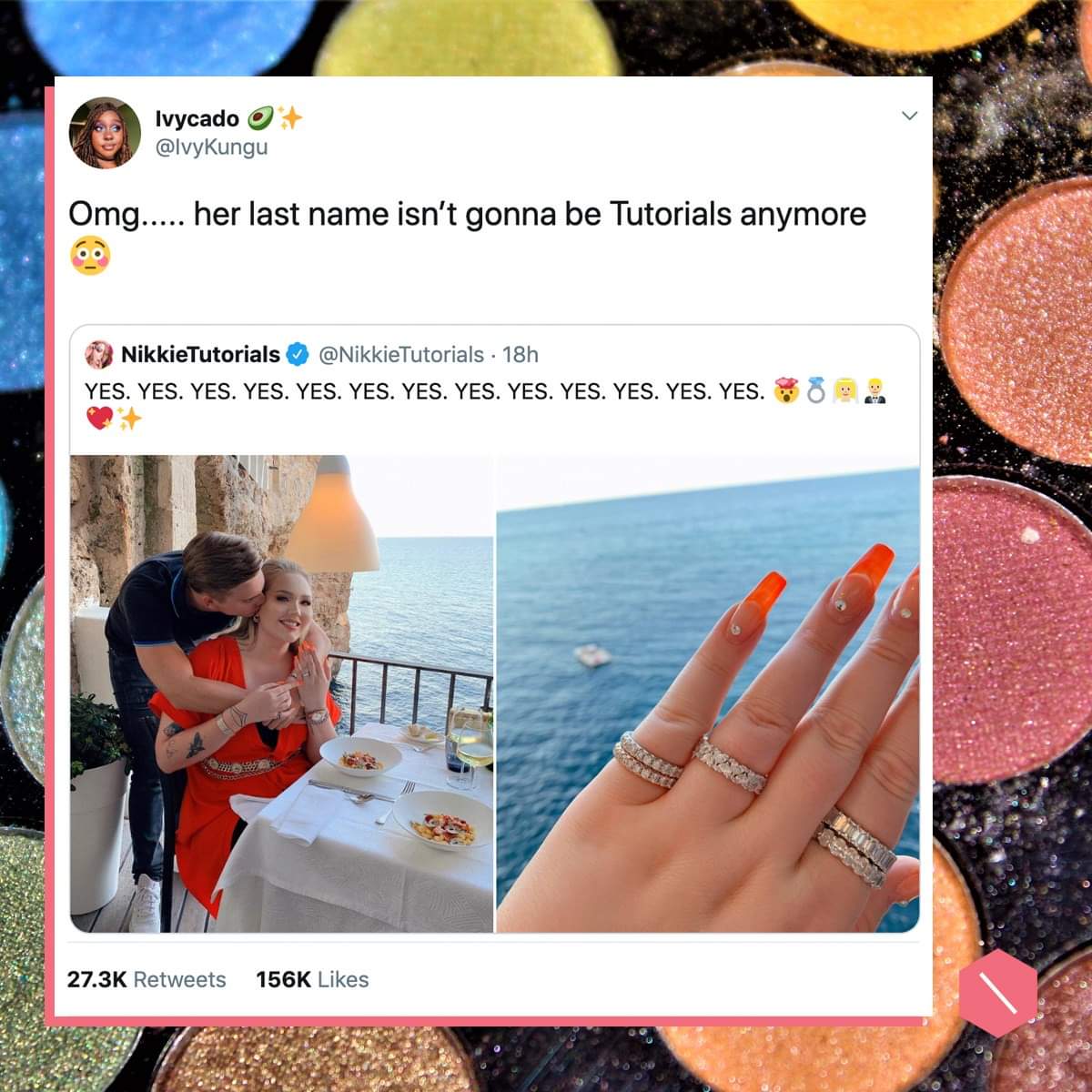Click the blue verified badge icon
1092x1092 pixels.
pyautogui.click(x=297, y=354)
